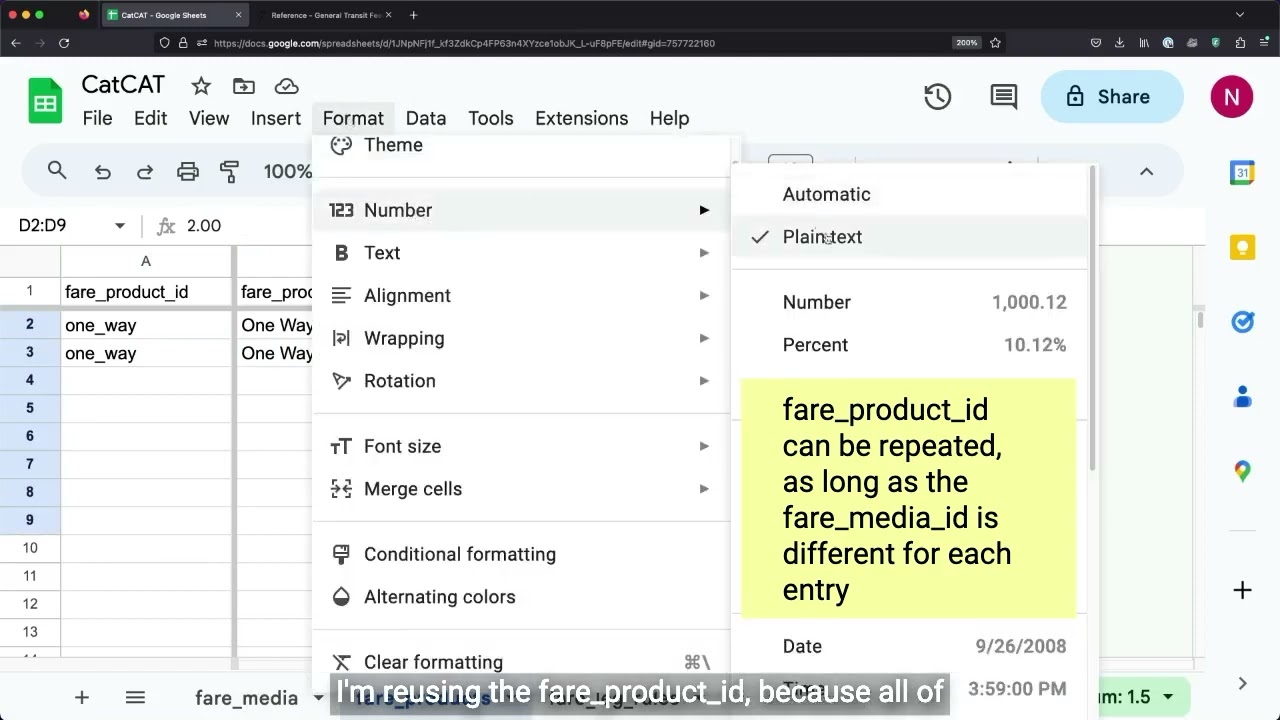Expand the Number submenu arrow
Viewport: 1280px width, 720px height.
coord(704,210)
